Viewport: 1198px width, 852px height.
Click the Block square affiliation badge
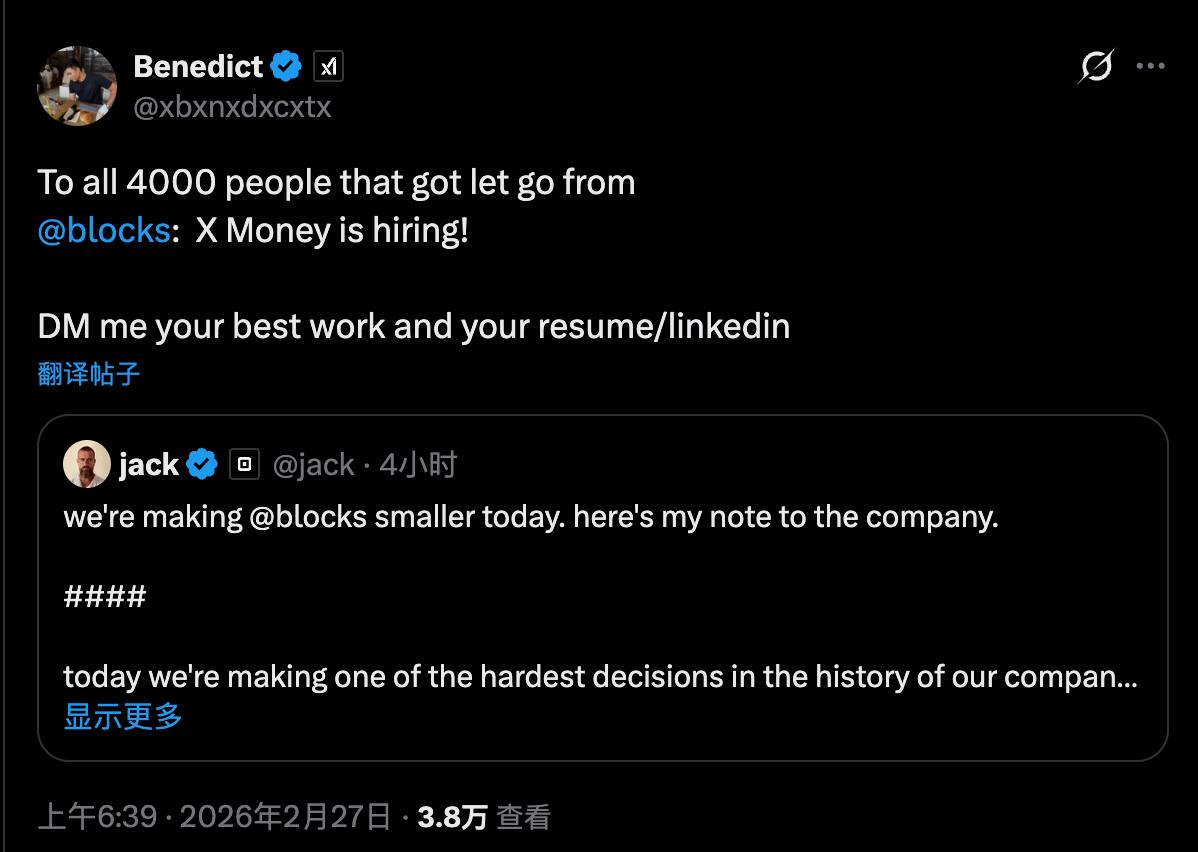point(244,464)
